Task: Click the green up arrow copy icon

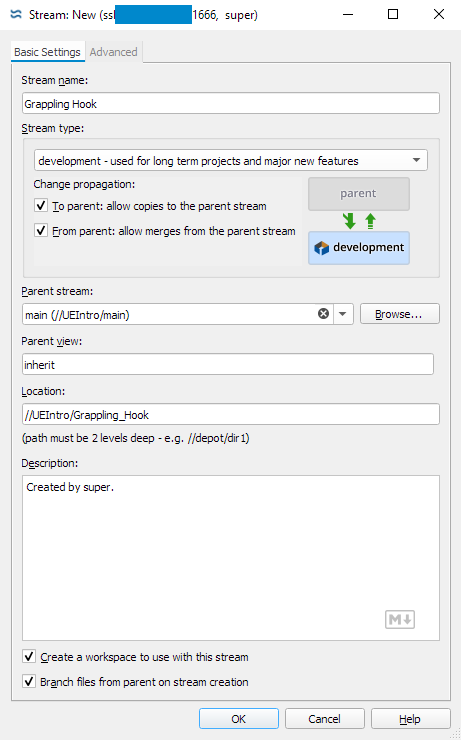Action: (x=370, y=221)
